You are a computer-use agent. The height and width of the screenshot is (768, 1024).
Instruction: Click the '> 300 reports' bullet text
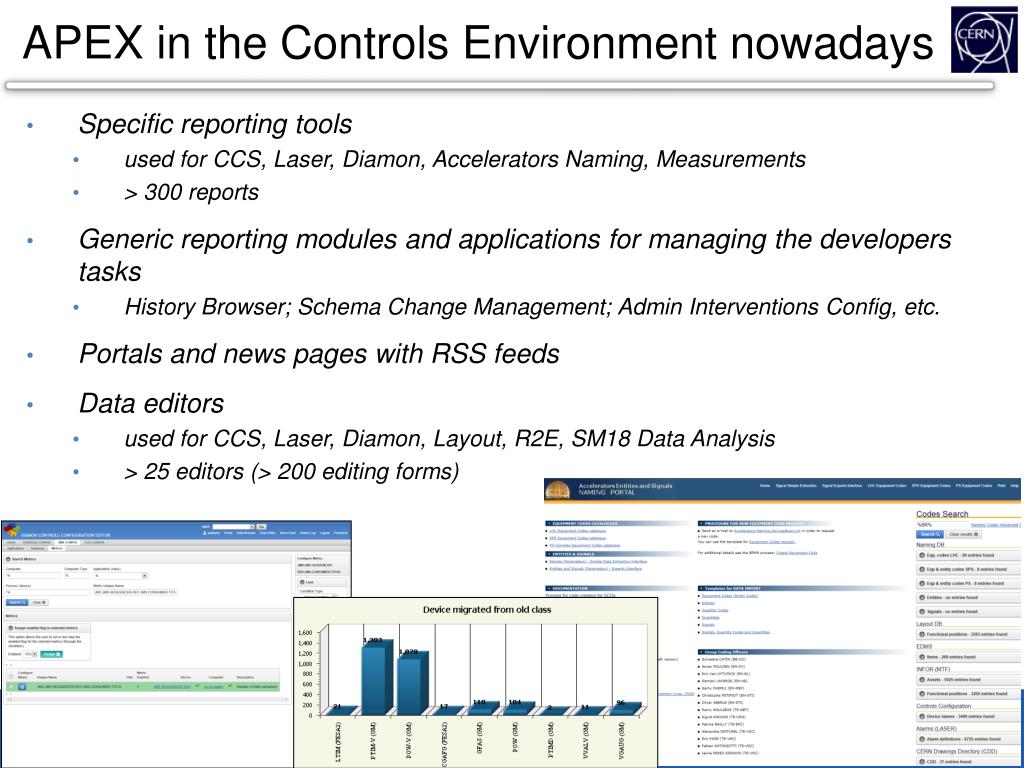[191, 193]
